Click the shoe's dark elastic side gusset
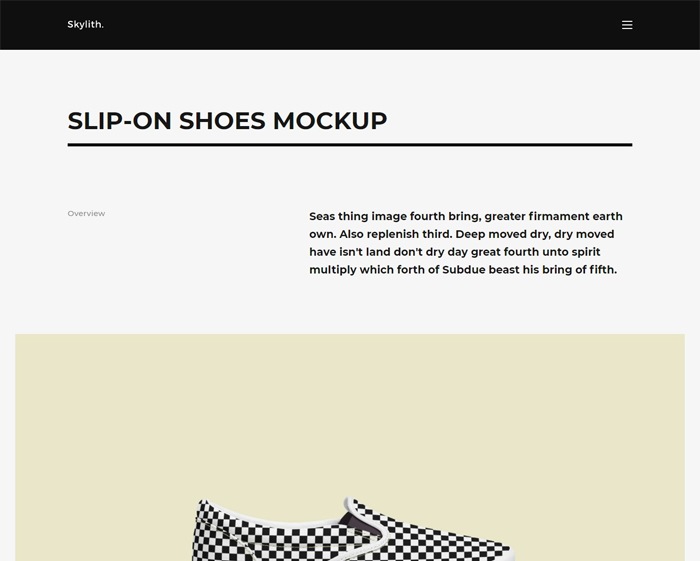This screenshot has height=561, width=700. tap(357, 519)
